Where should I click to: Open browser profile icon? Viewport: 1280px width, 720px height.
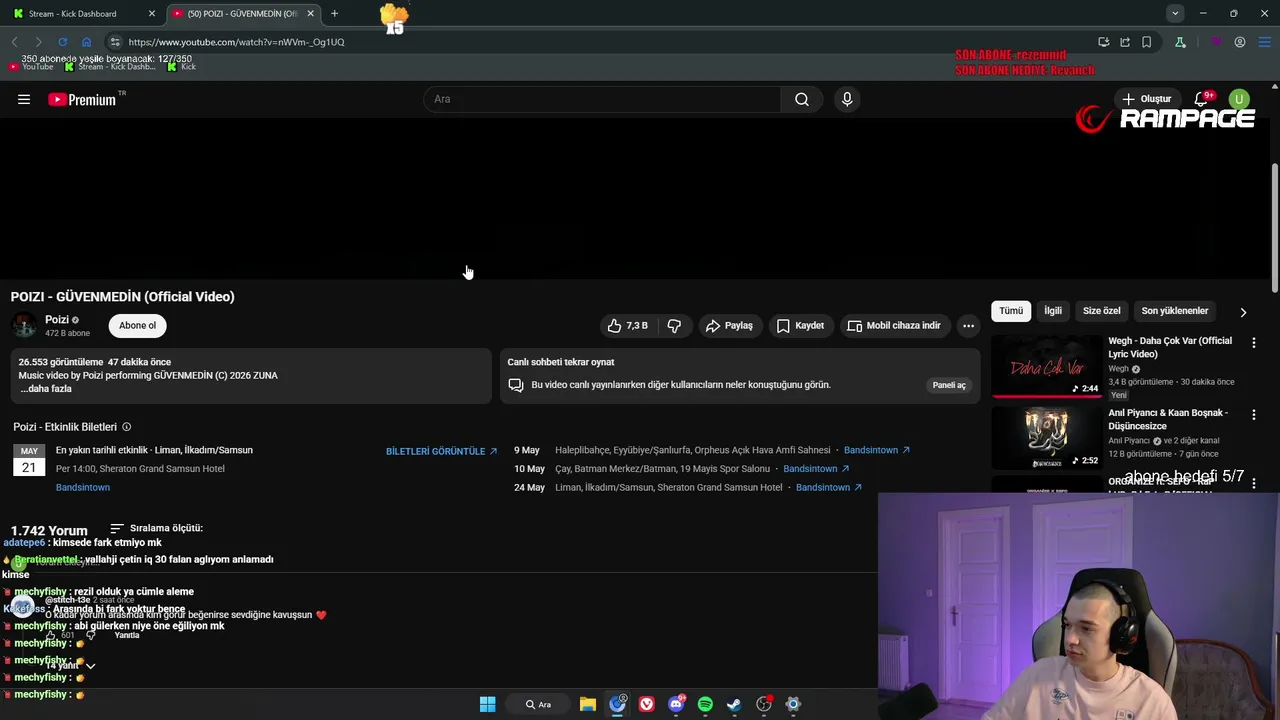pyautogui.click(x=1240, y=42)
